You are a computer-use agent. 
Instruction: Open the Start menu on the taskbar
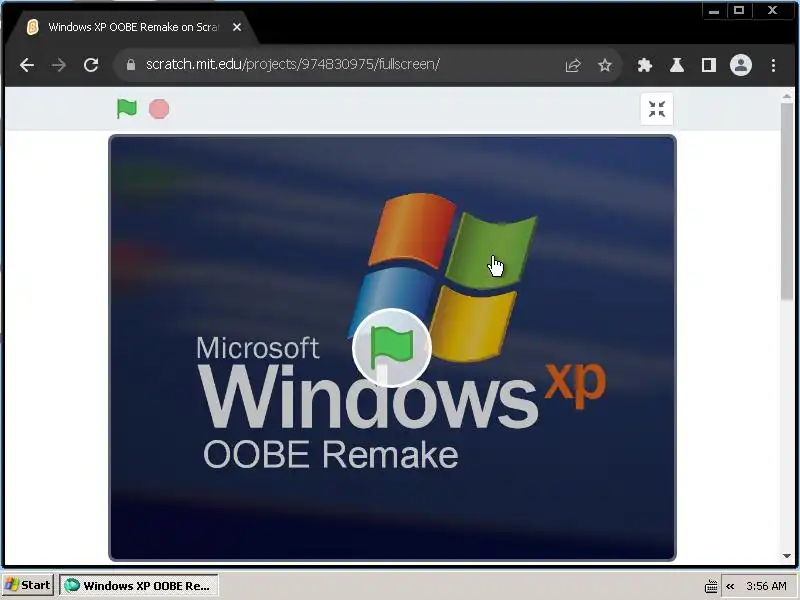(x=28, y=585)
